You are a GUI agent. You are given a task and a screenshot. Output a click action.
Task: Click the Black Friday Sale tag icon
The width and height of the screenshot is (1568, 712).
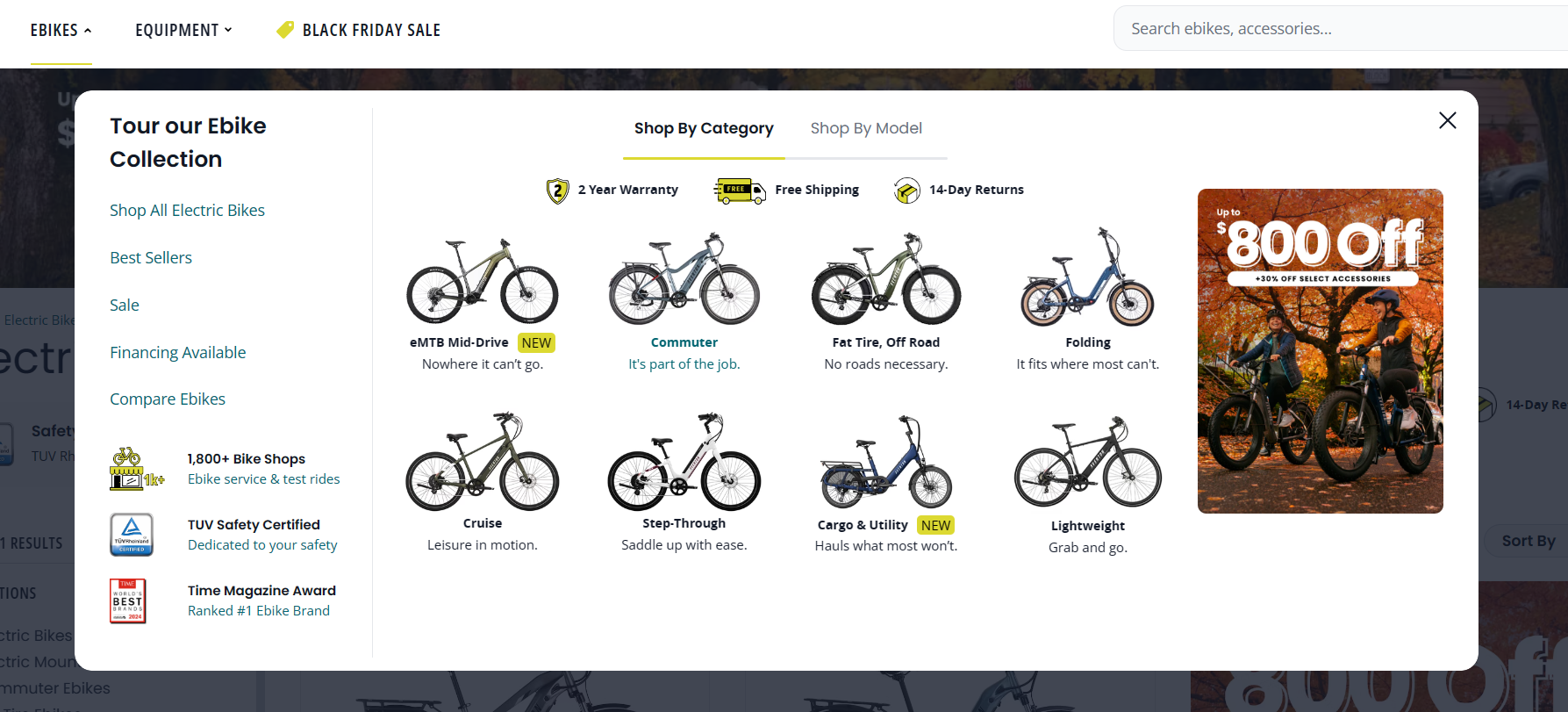[285, 30]
